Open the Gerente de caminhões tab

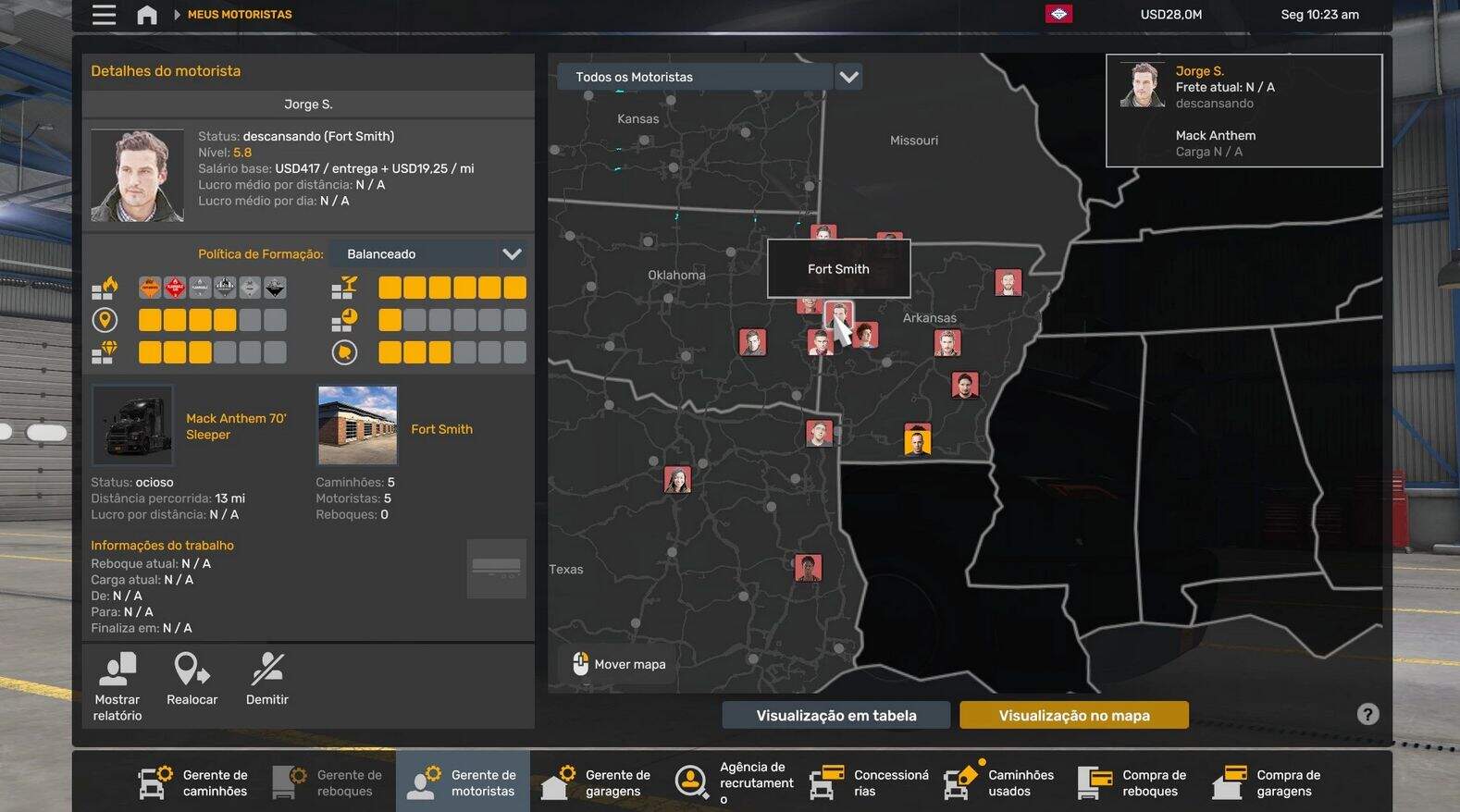coord(194,782)
